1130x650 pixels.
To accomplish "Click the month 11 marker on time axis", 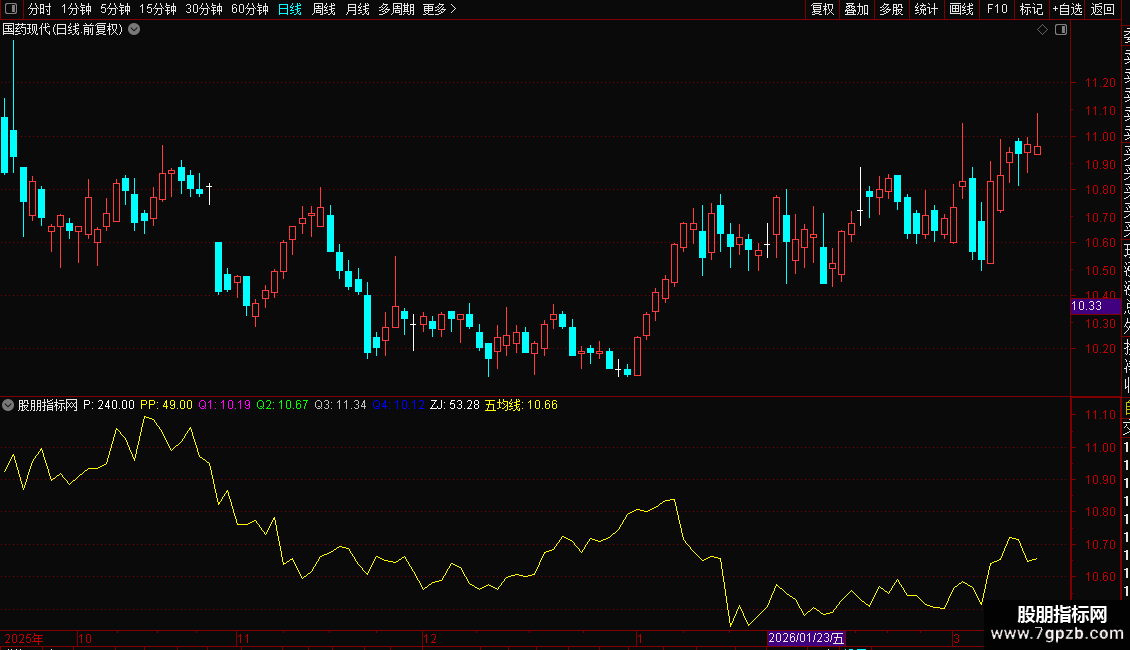I will pyautogui.click(x=243, y=638).
